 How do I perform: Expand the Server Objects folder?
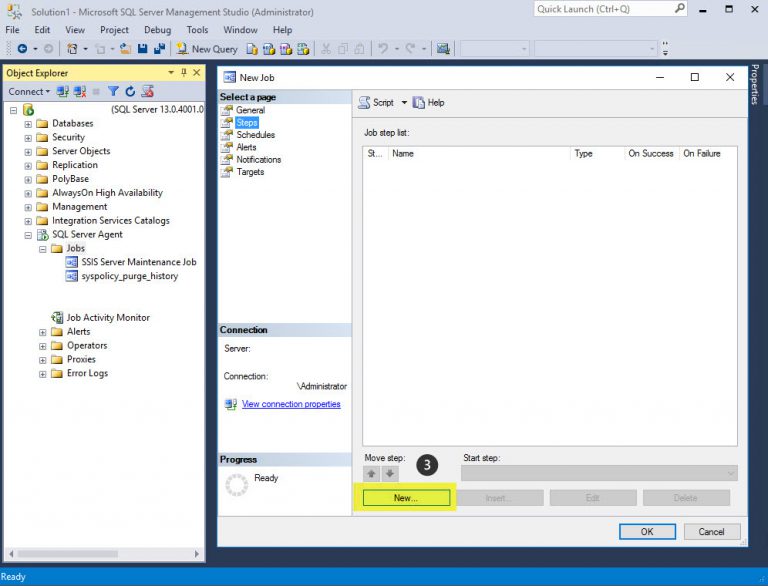(28, 152)
